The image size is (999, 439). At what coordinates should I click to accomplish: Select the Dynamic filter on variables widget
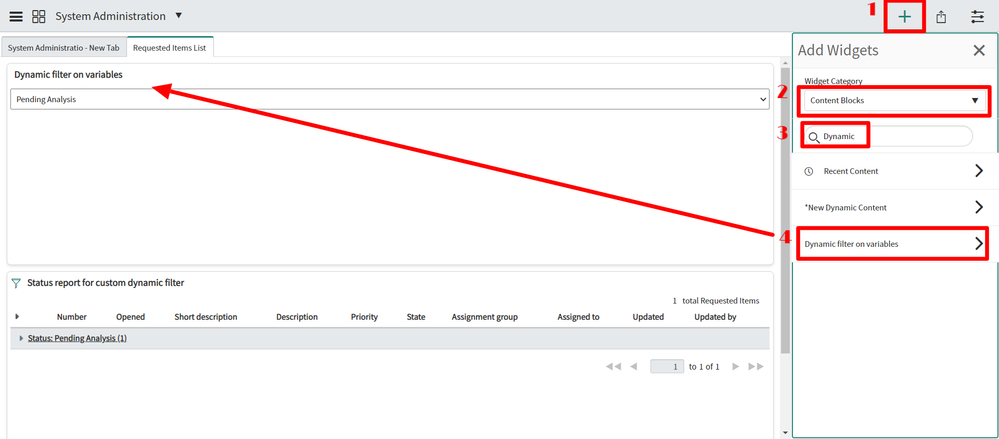895,244
